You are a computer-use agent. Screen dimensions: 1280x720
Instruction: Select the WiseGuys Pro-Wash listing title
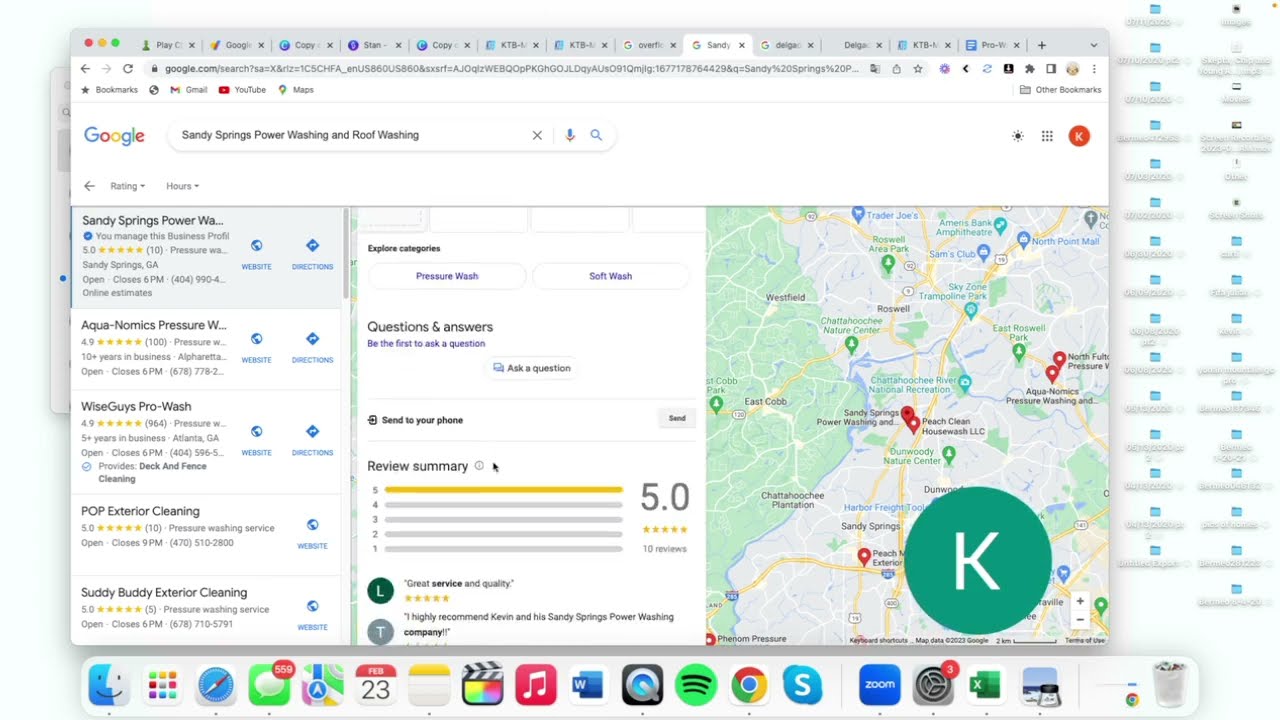click(136, 407)
